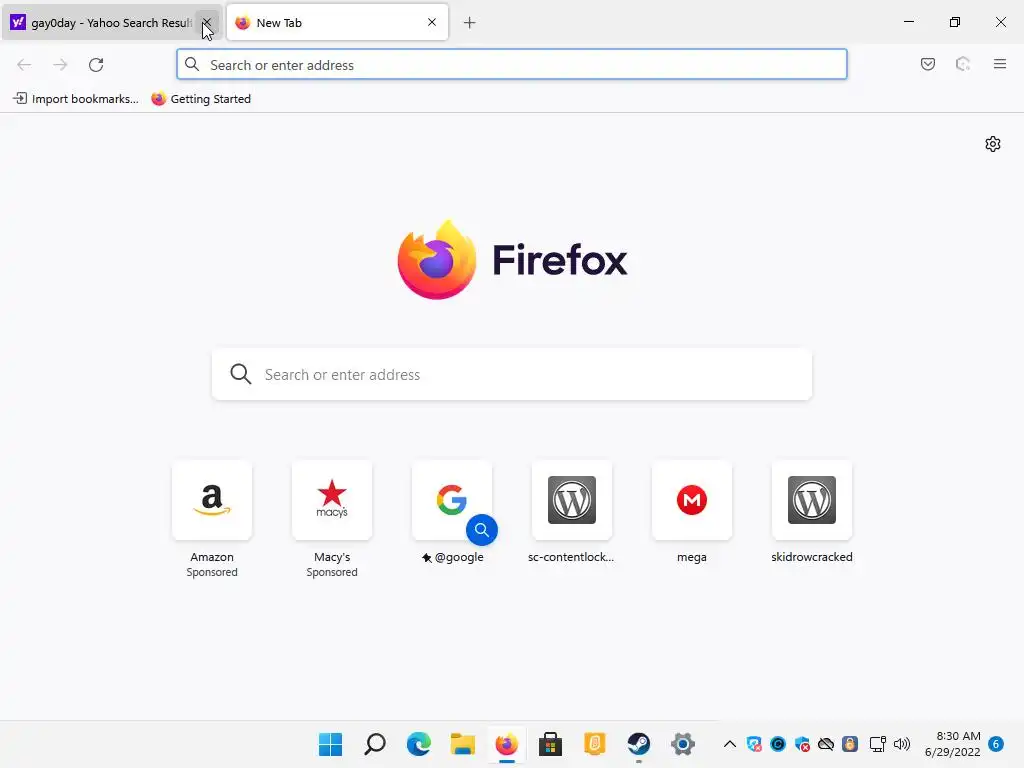
Task: Reload the current page
Action: click(96, 65)
